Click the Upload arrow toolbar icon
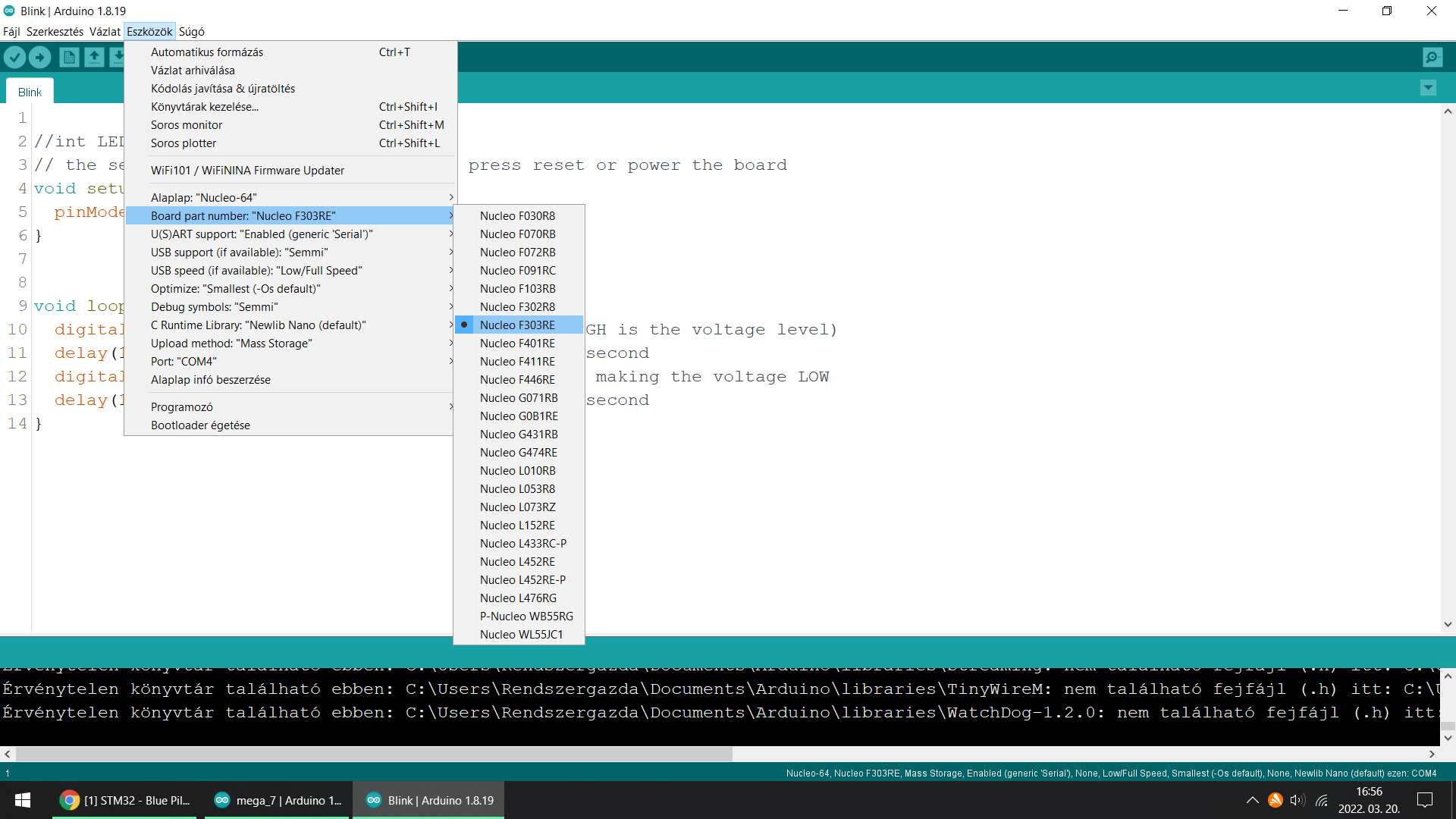The width and height of the screenshot is (1456, 819). [39, 57]
